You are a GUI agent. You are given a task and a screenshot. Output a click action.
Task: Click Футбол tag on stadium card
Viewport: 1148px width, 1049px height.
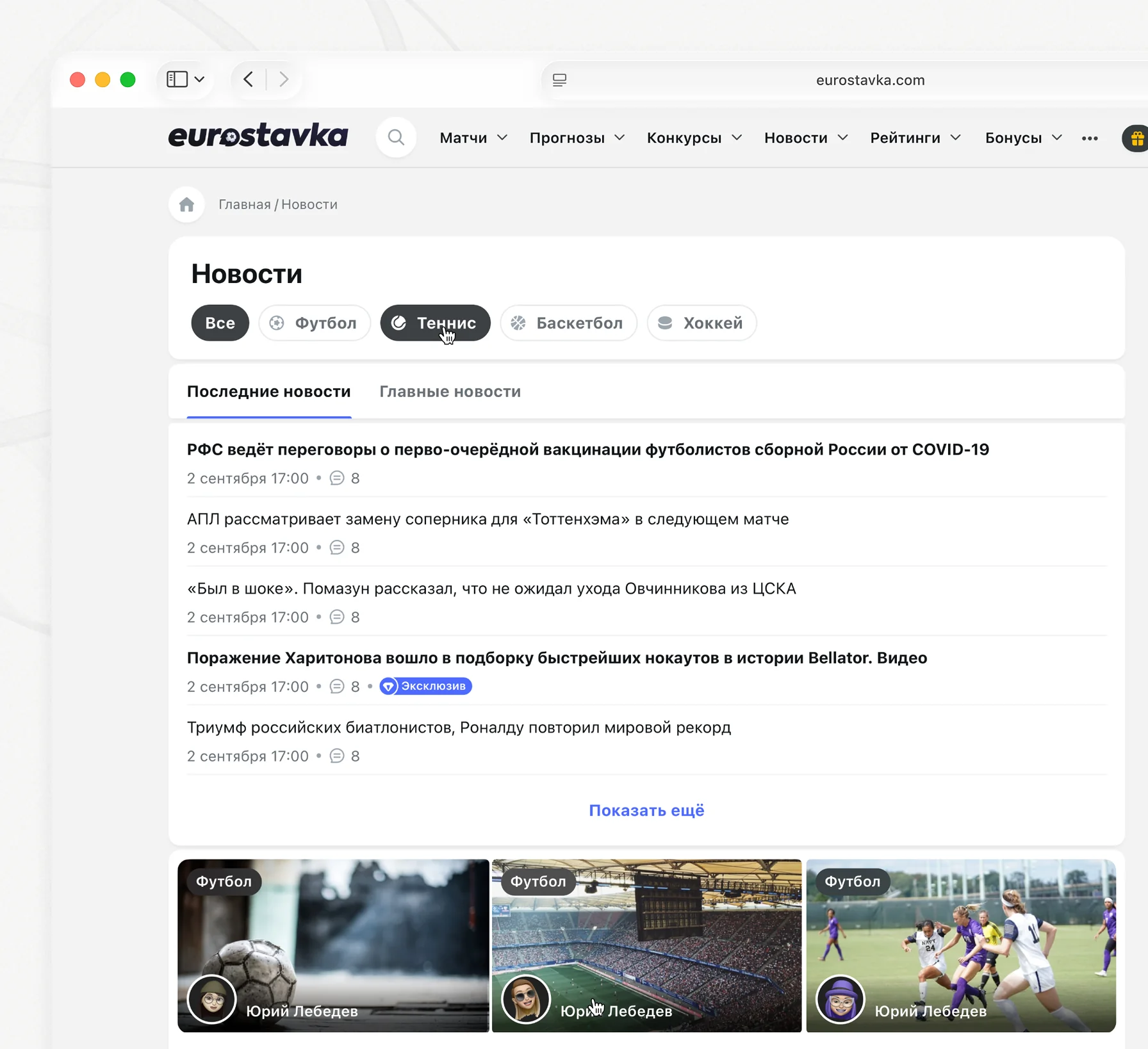[538, 882]
